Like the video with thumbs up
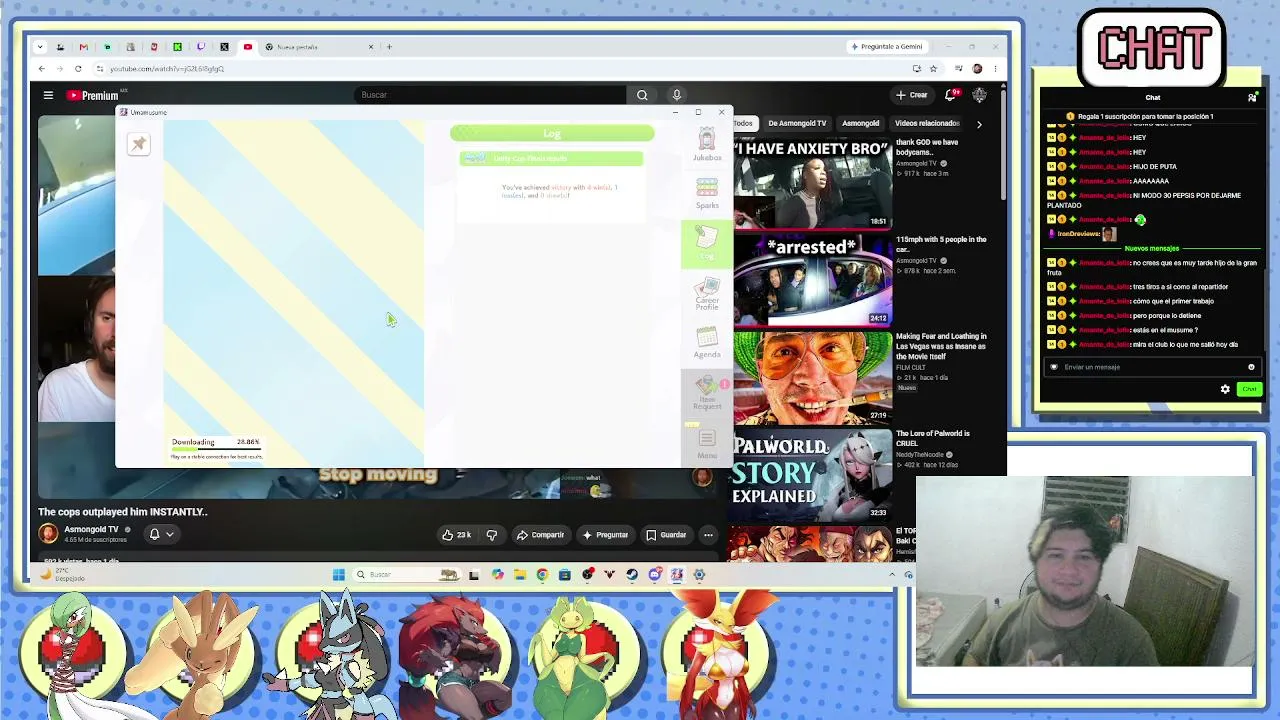Screen dimensions: 1280x720 coord(456,535)
